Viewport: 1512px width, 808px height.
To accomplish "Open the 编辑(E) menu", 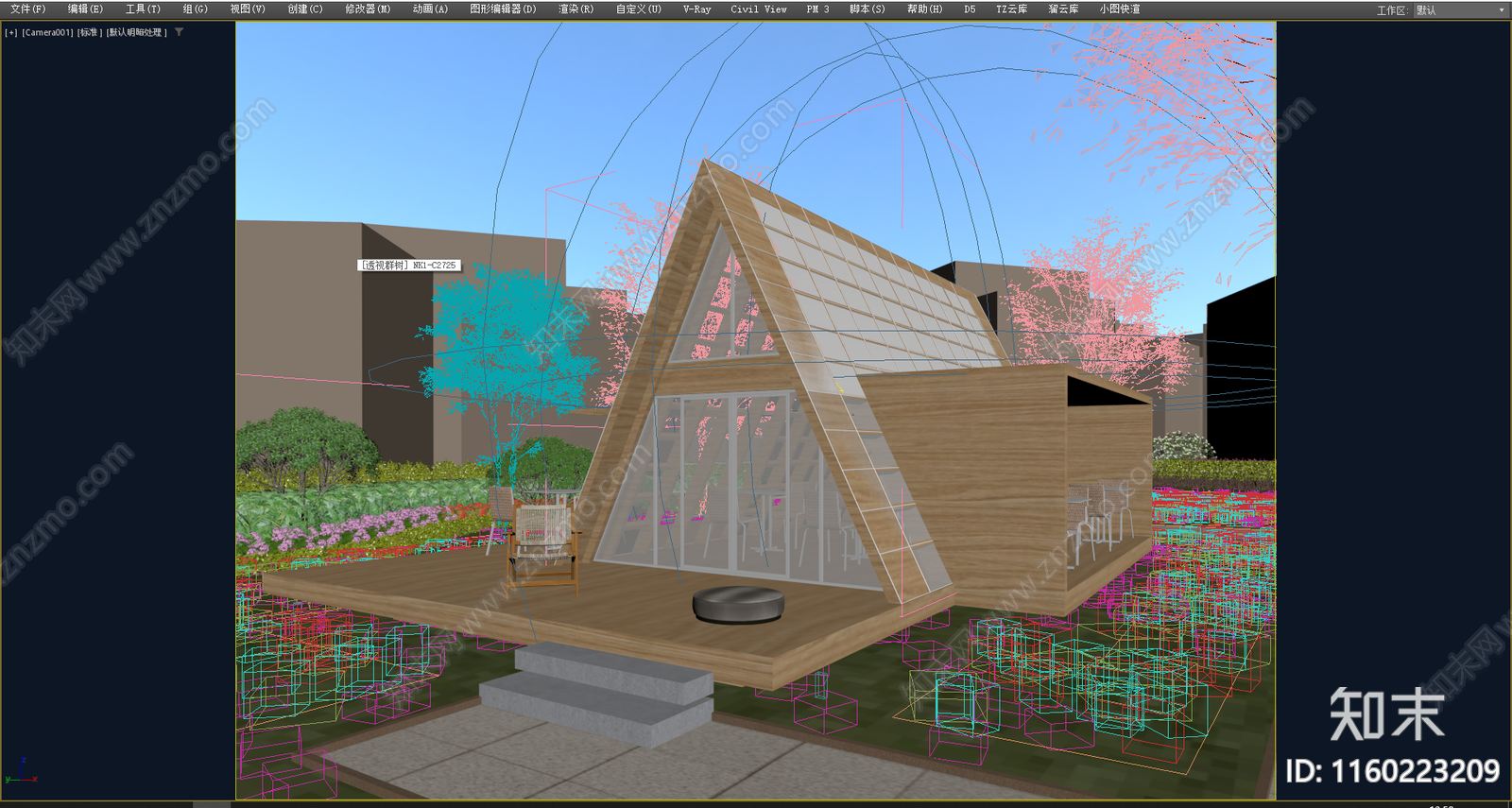I will [x=85, y=9].
